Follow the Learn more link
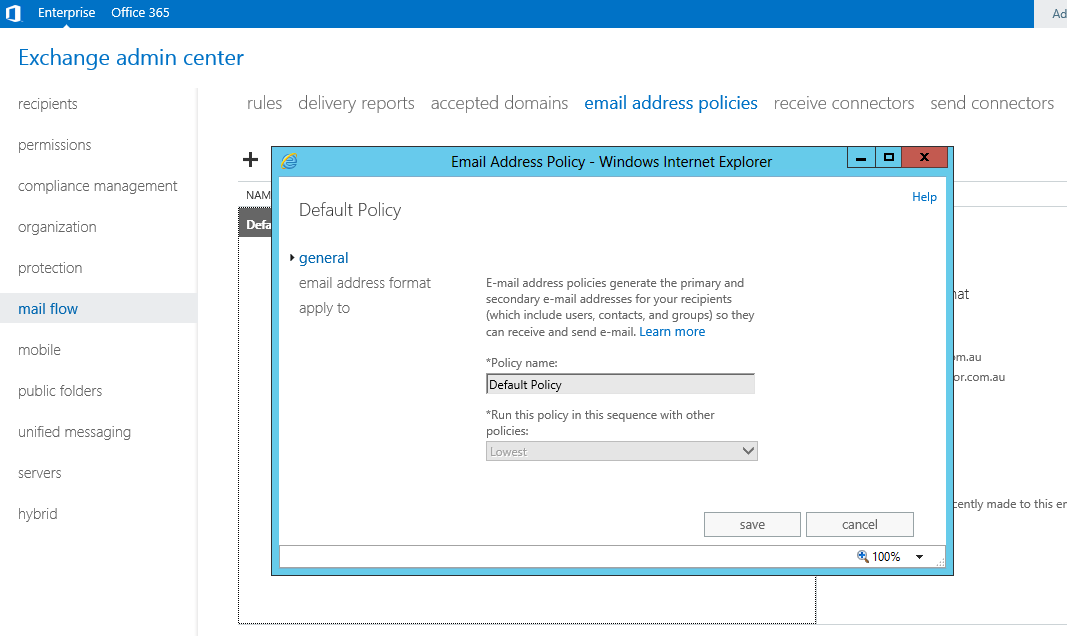The height and width of the screenshot is (636, 1067). click(672, 331)
